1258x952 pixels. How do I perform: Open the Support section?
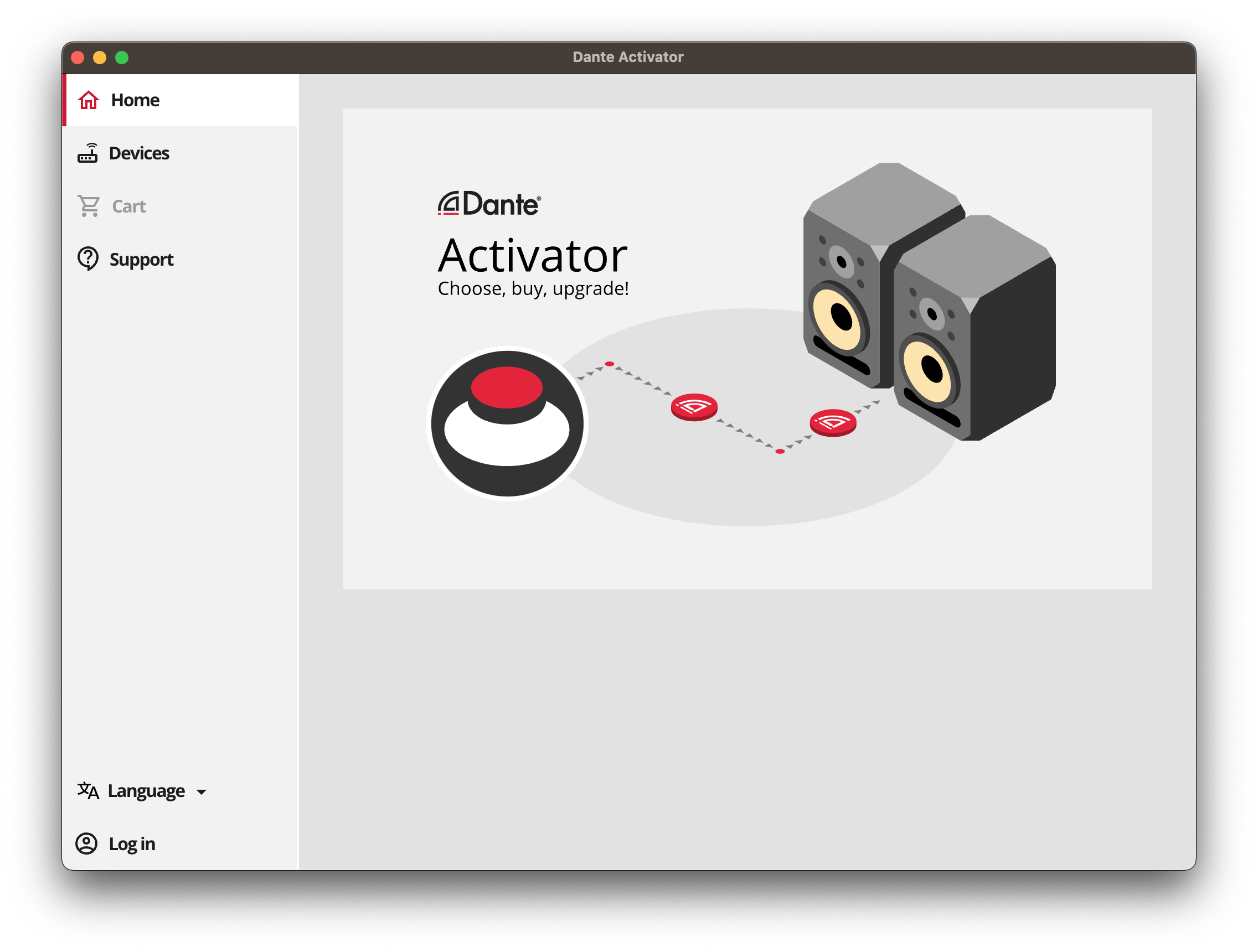click(141, 260)
